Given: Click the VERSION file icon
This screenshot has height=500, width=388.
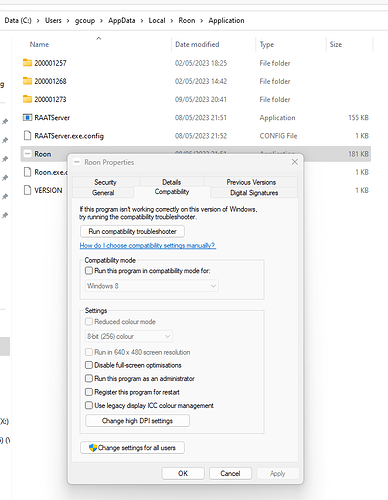Looking at the screenshot, I should [27, 190].
